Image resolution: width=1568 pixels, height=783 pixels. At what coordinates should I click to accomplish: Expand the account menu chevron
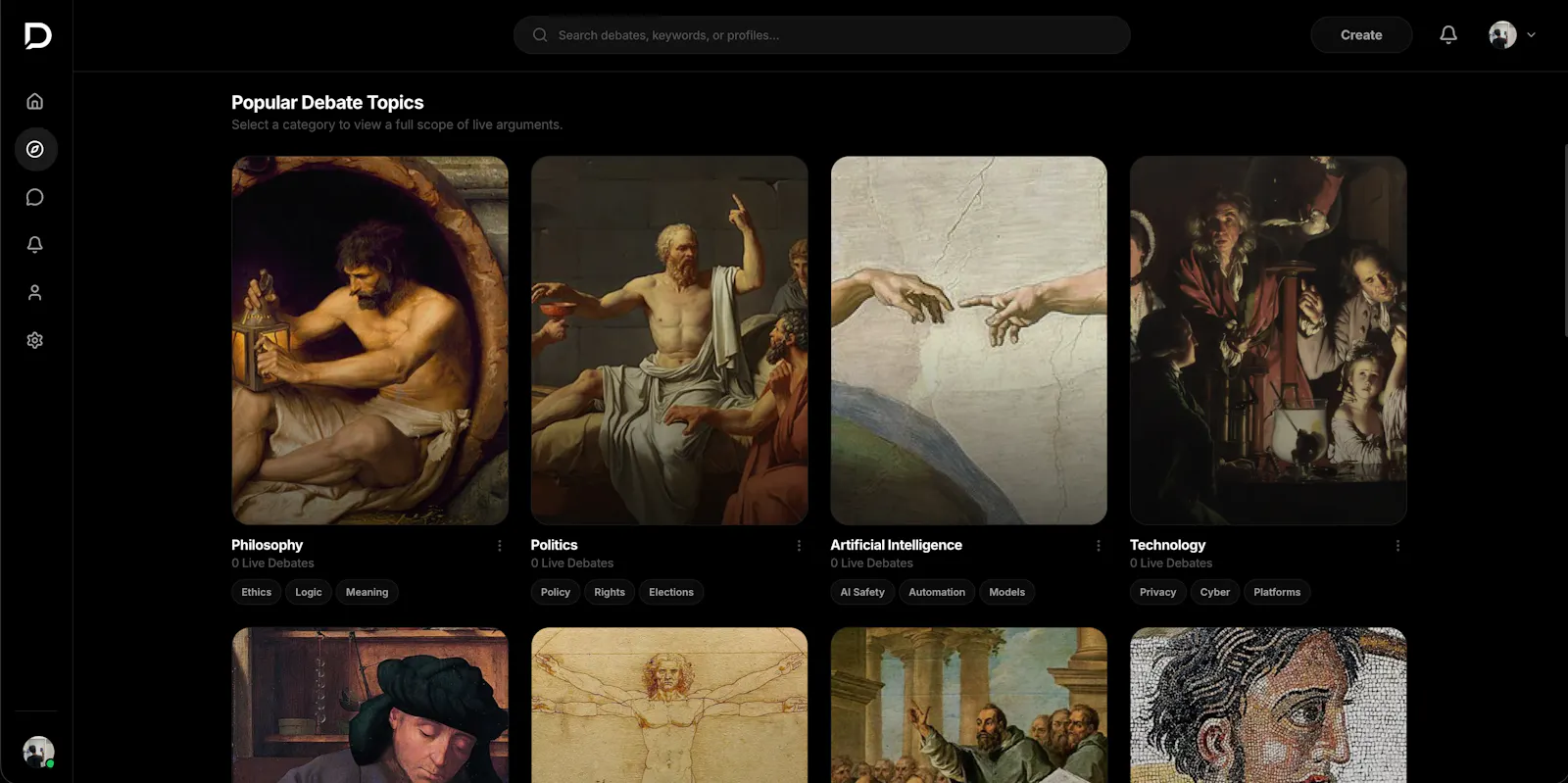pos(1531,35)
